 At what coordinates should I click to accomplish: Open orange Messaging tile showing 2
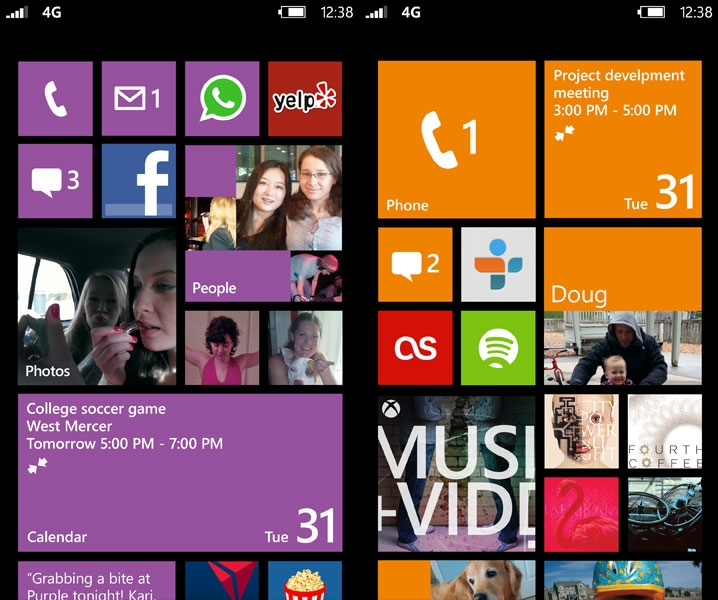(x=415, y=264)
